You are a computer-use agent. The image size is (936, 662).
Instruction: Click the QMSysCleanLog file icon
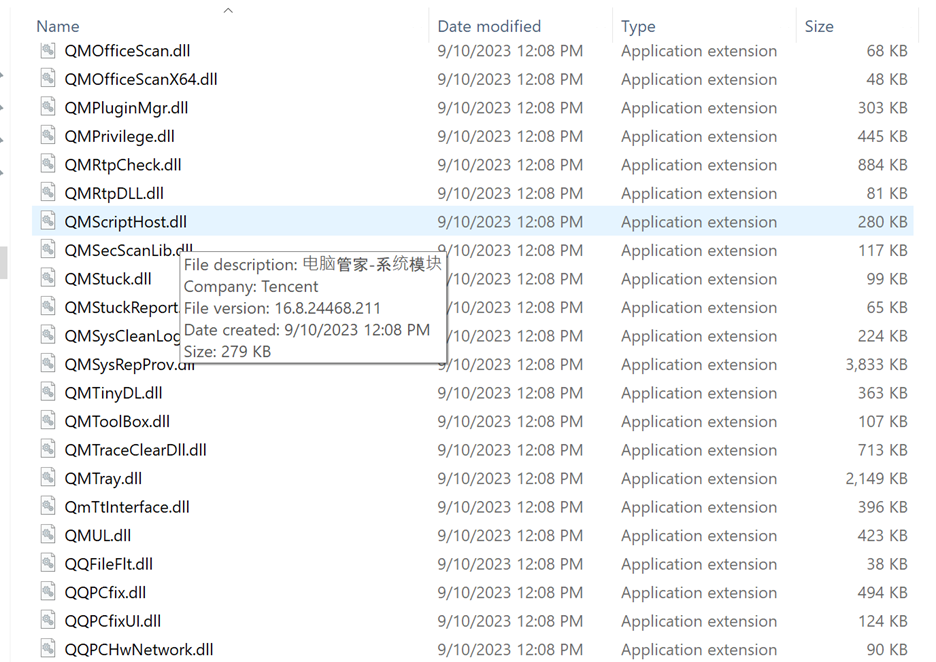coord(48,335)
